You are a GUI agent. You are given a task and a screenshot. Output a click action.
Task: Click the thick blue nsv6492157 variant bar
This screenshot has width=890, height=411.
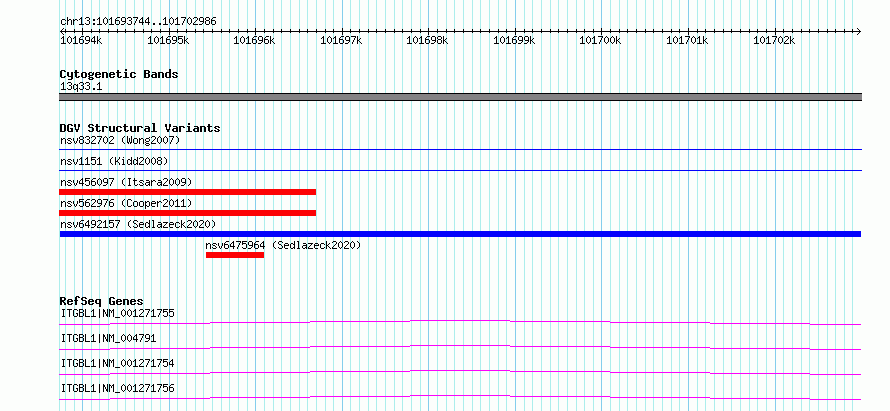460,234
